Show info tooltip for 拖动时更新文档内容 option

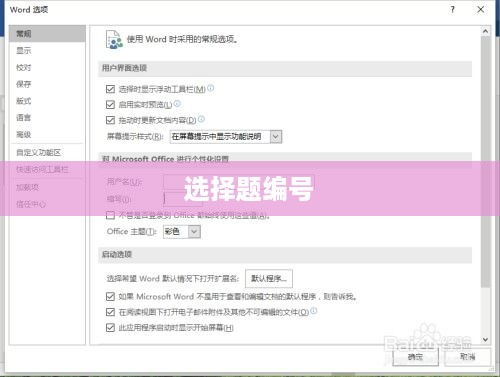click(201, 119)
